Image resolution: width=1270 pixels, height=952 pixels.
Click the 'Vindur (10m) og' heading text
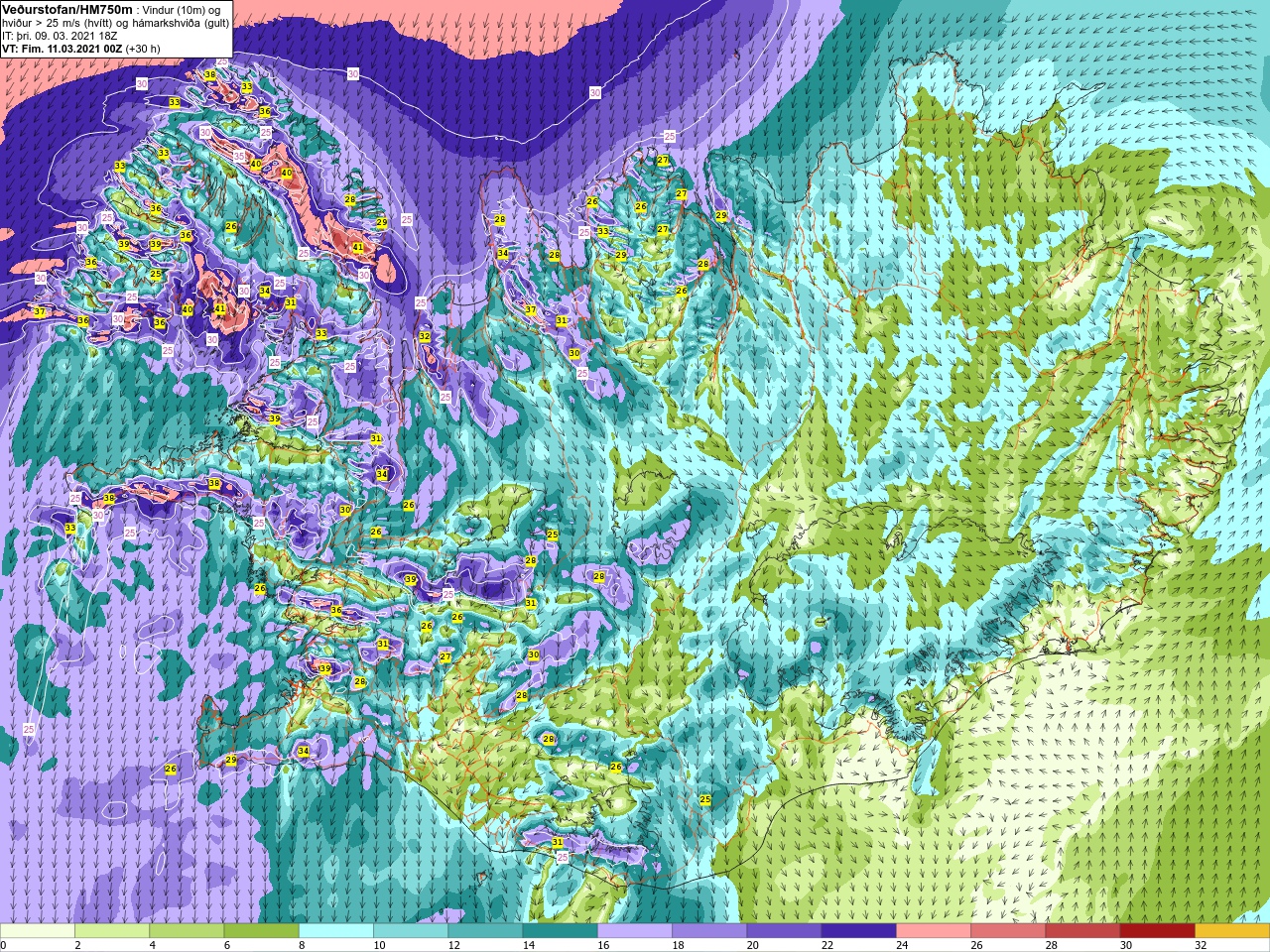(182, 10)
